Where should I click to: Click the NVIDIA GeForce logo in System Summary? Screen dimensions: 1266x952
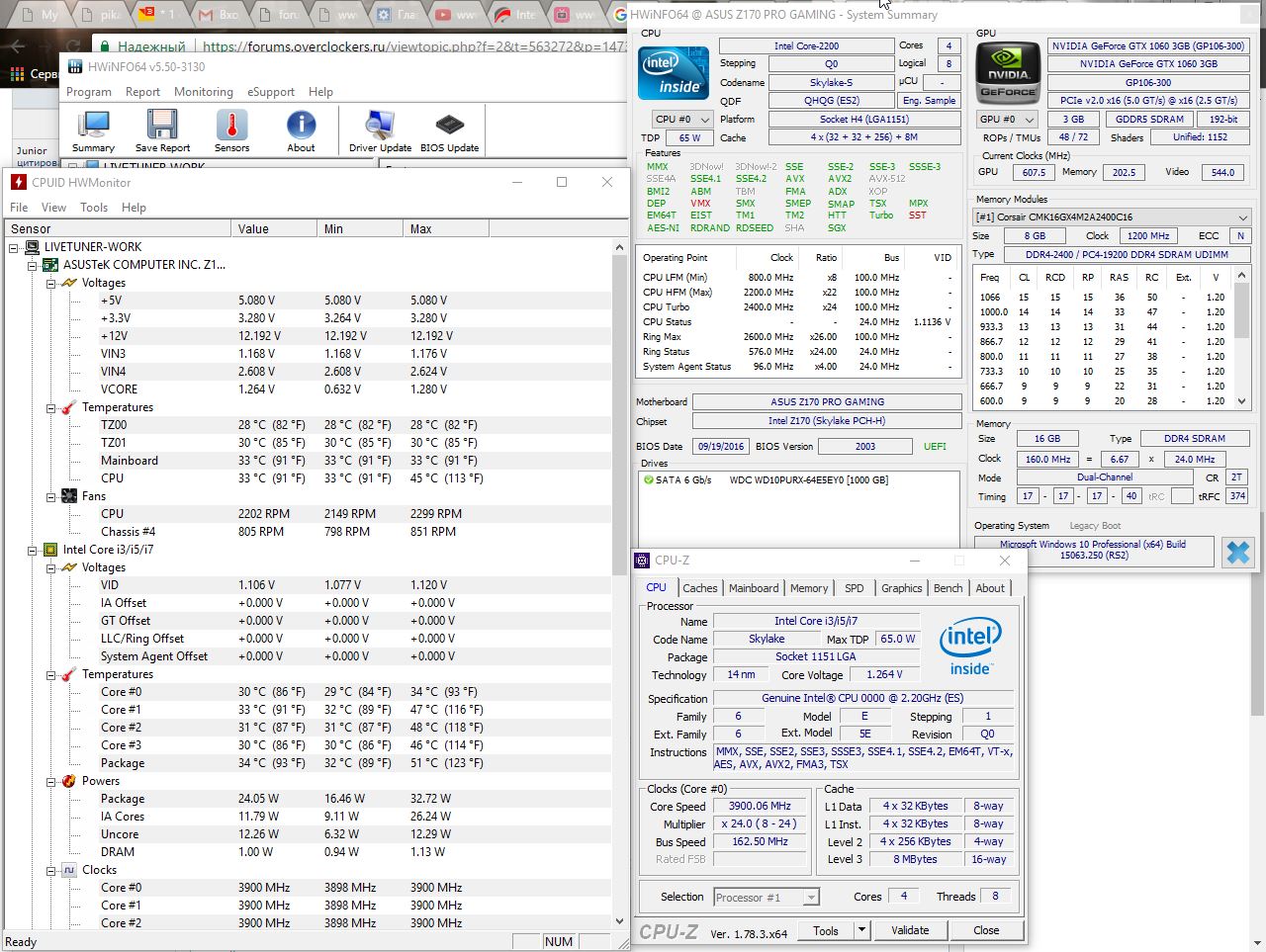click(1008, 72)
